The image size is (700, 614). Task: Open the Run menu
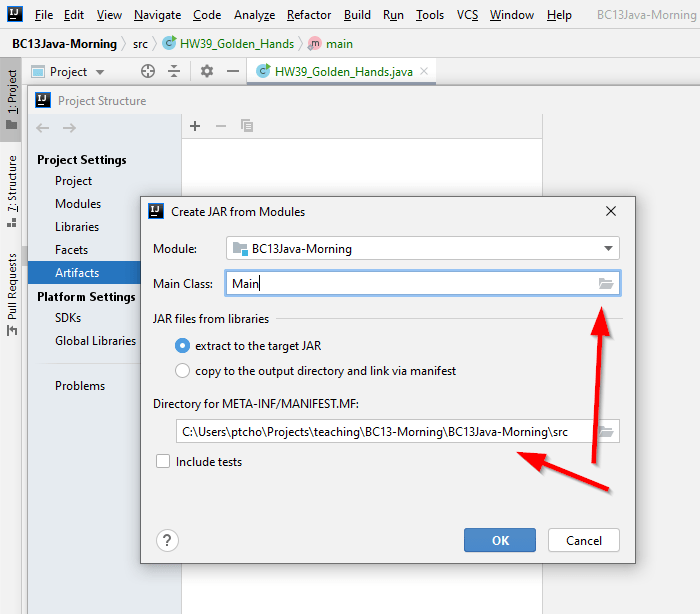pos(393,15)
